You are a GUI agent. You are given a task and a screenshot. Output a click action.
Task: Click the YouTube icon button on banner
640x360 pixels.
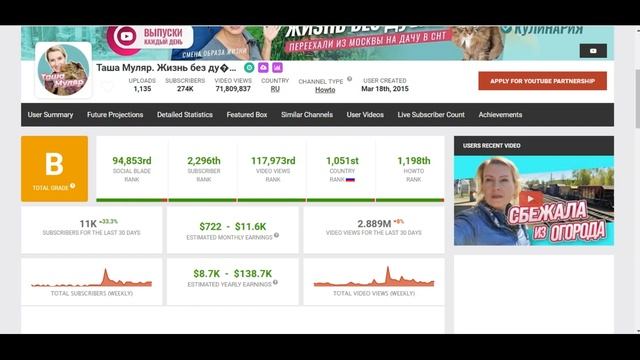point(593,51)
